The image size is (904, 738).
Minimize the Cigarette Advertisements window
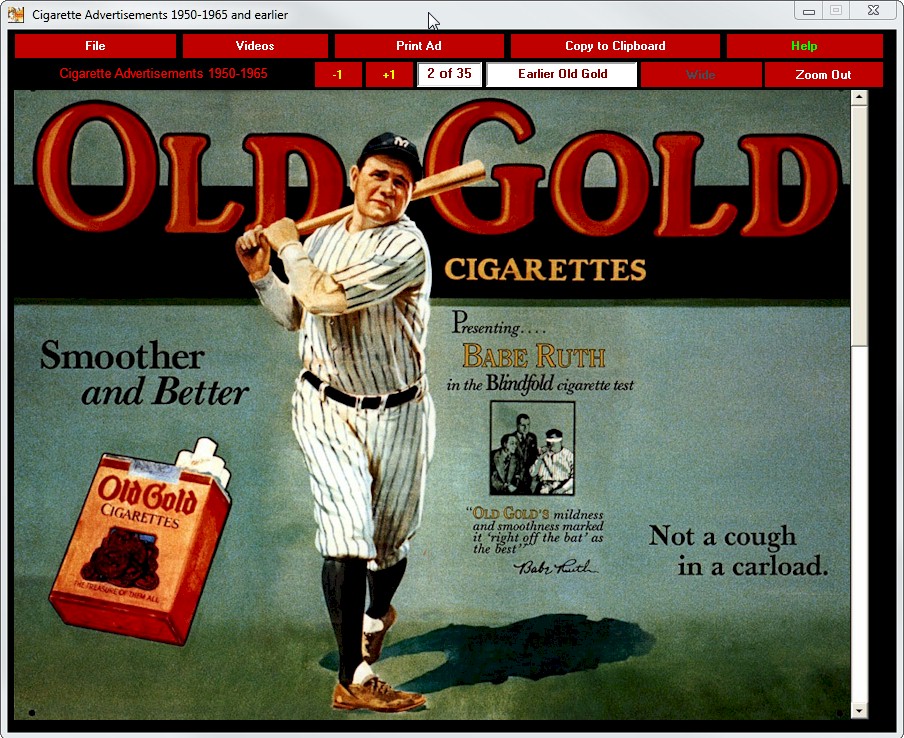pos(809,12)
